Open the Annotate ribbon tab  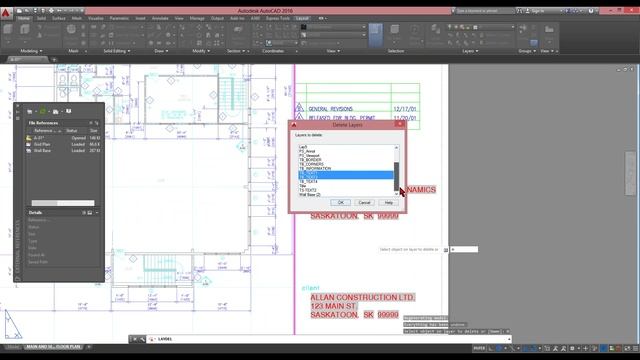point(160,18)
